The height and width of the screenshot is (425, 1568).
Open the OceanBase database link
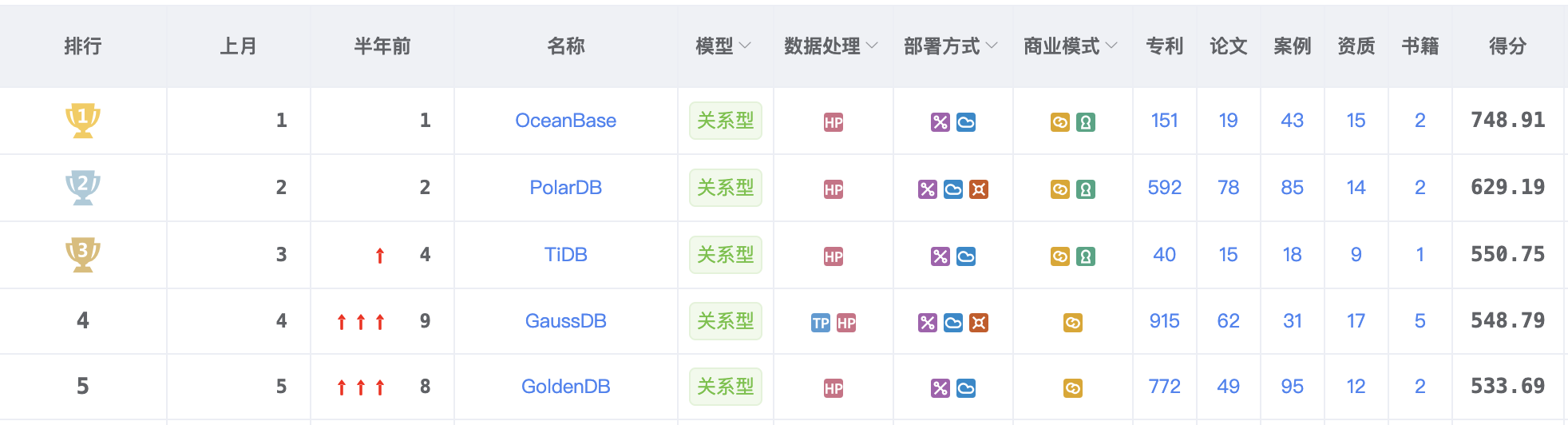pyautogui.click(x=565, y=121)
